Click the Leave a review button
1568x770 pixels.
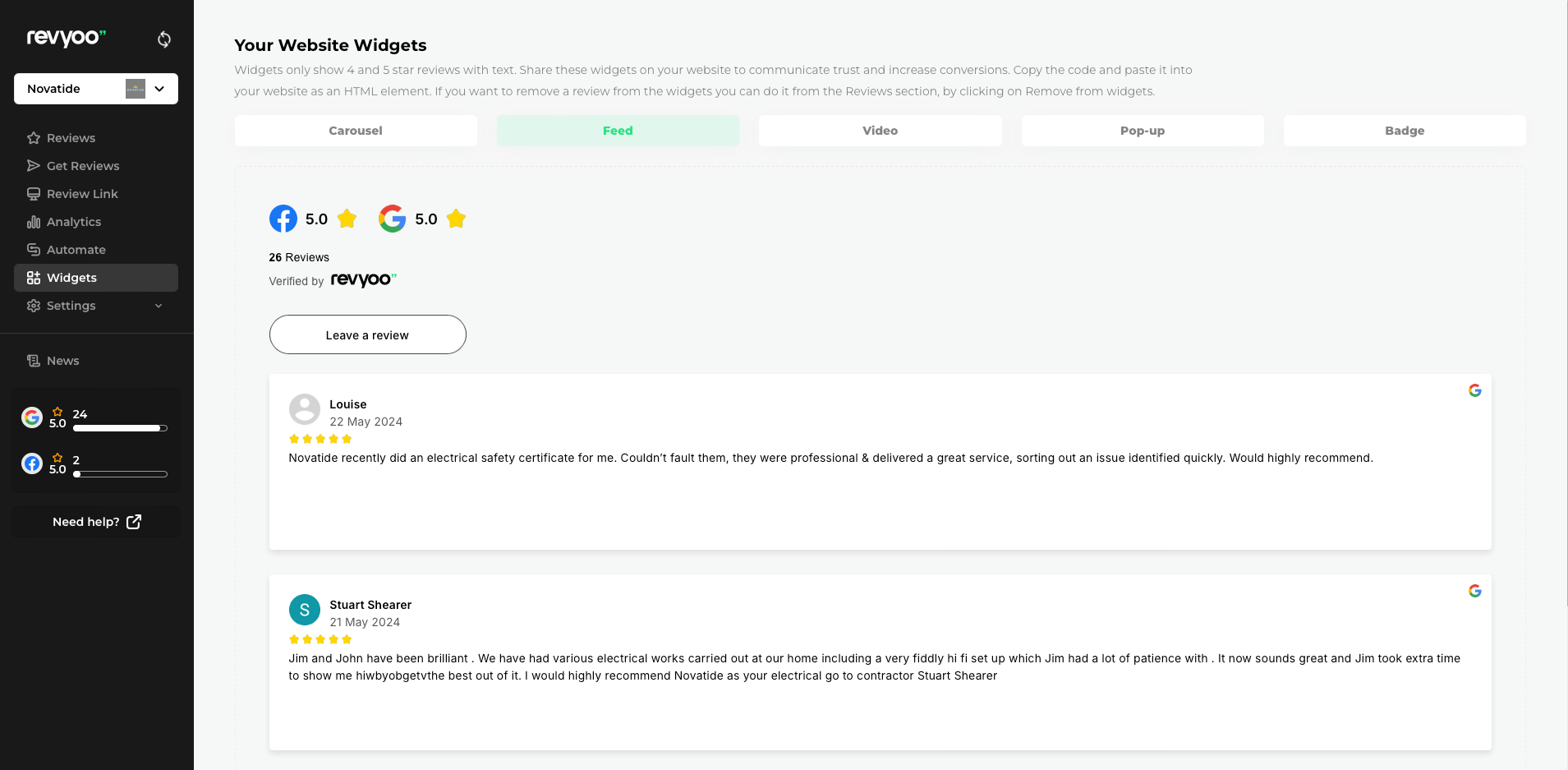click(x=368, y=334)
